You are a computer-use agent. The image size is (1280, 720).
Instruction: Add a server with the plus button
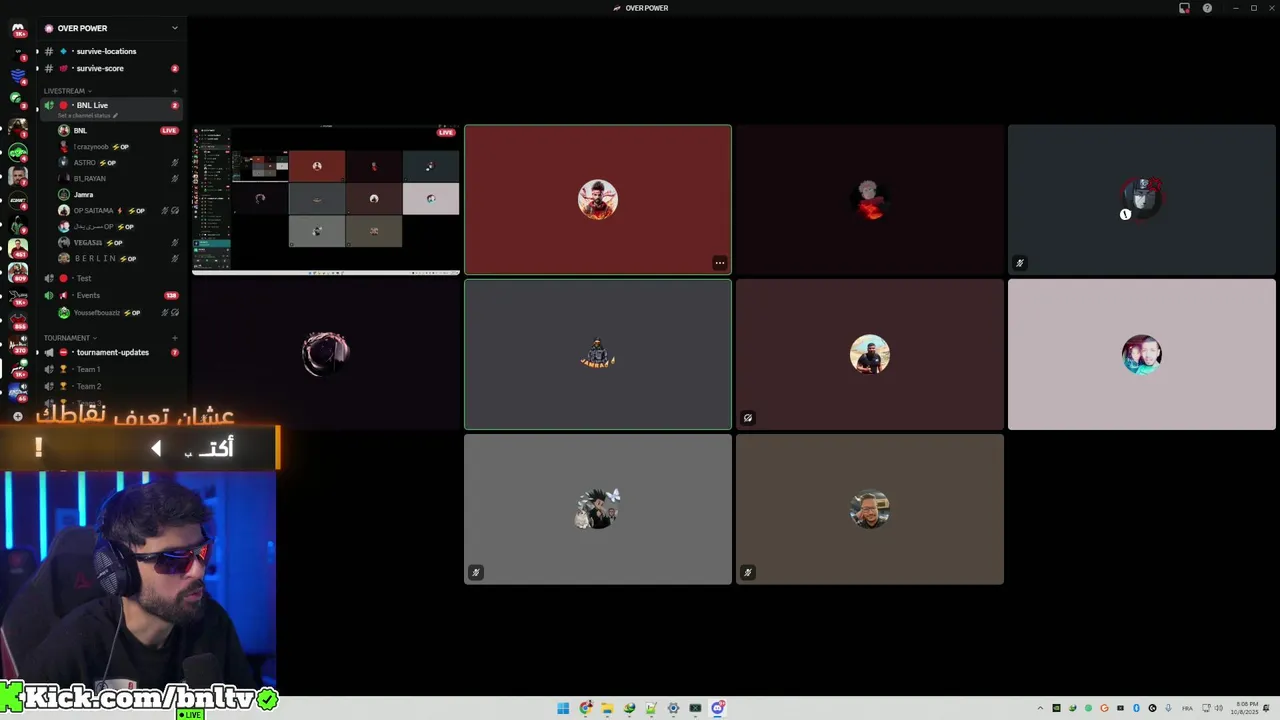point(18,416)
